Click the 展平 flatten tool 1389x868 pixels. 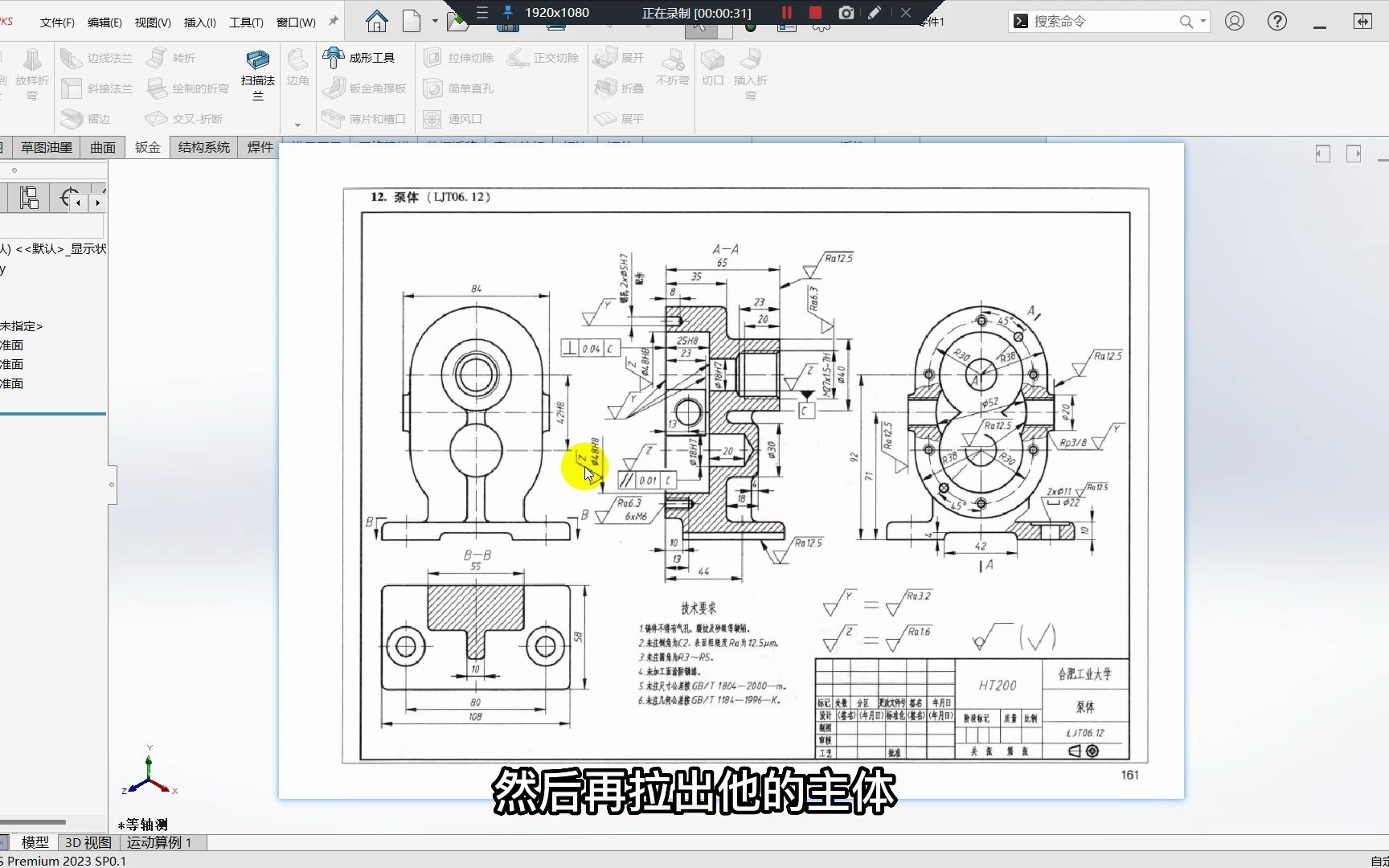(x=619, y=119)
